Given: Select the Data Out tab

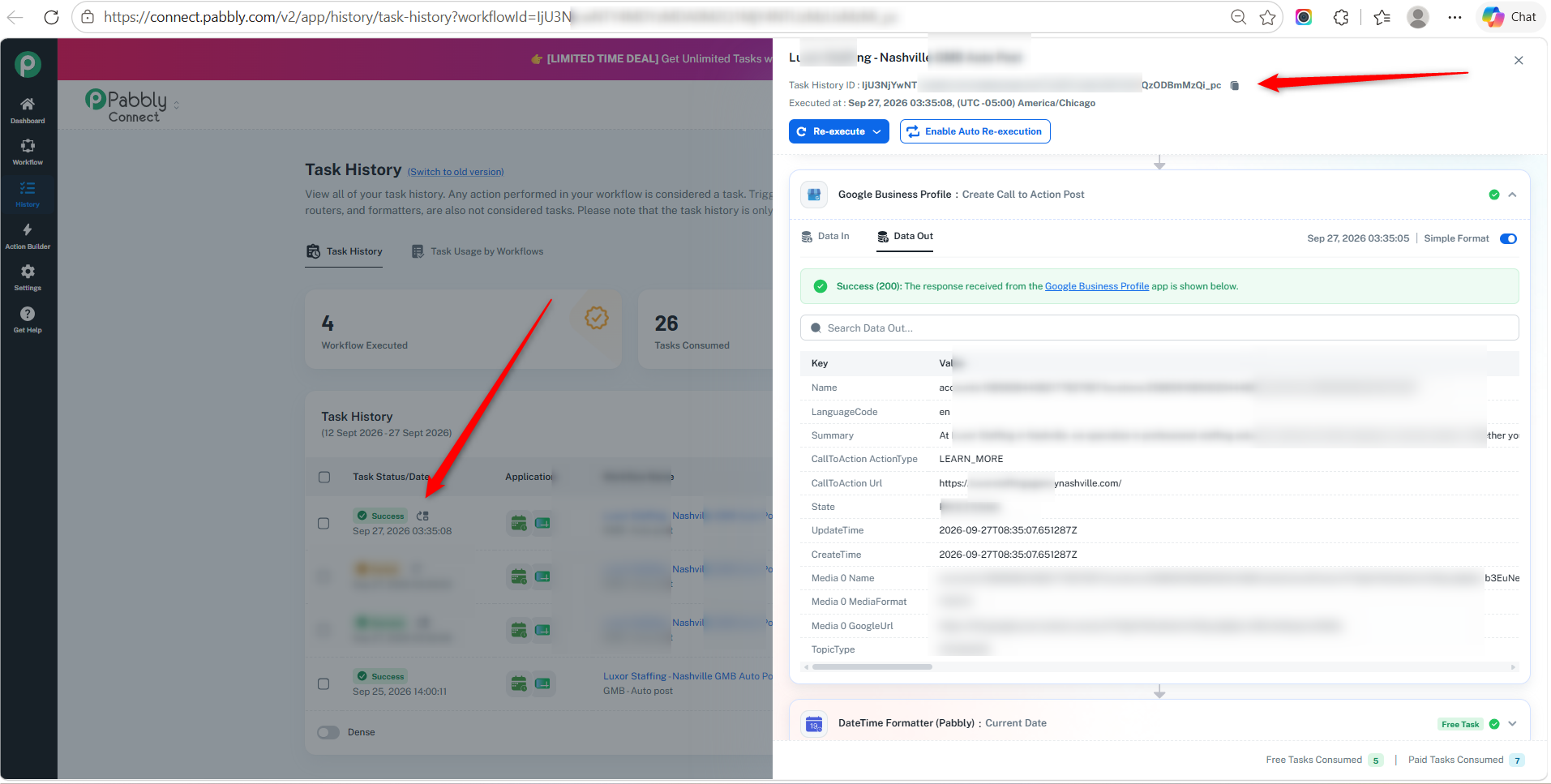Looking at the screenshot, I should pos(905,237).
